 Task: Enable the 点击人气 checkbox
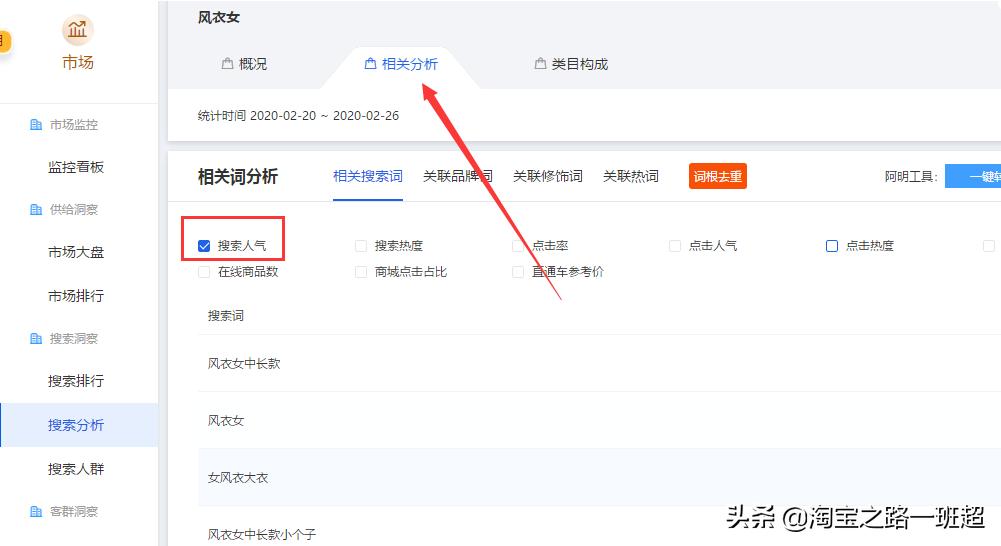pyautogui.click(x=675, y=246)
